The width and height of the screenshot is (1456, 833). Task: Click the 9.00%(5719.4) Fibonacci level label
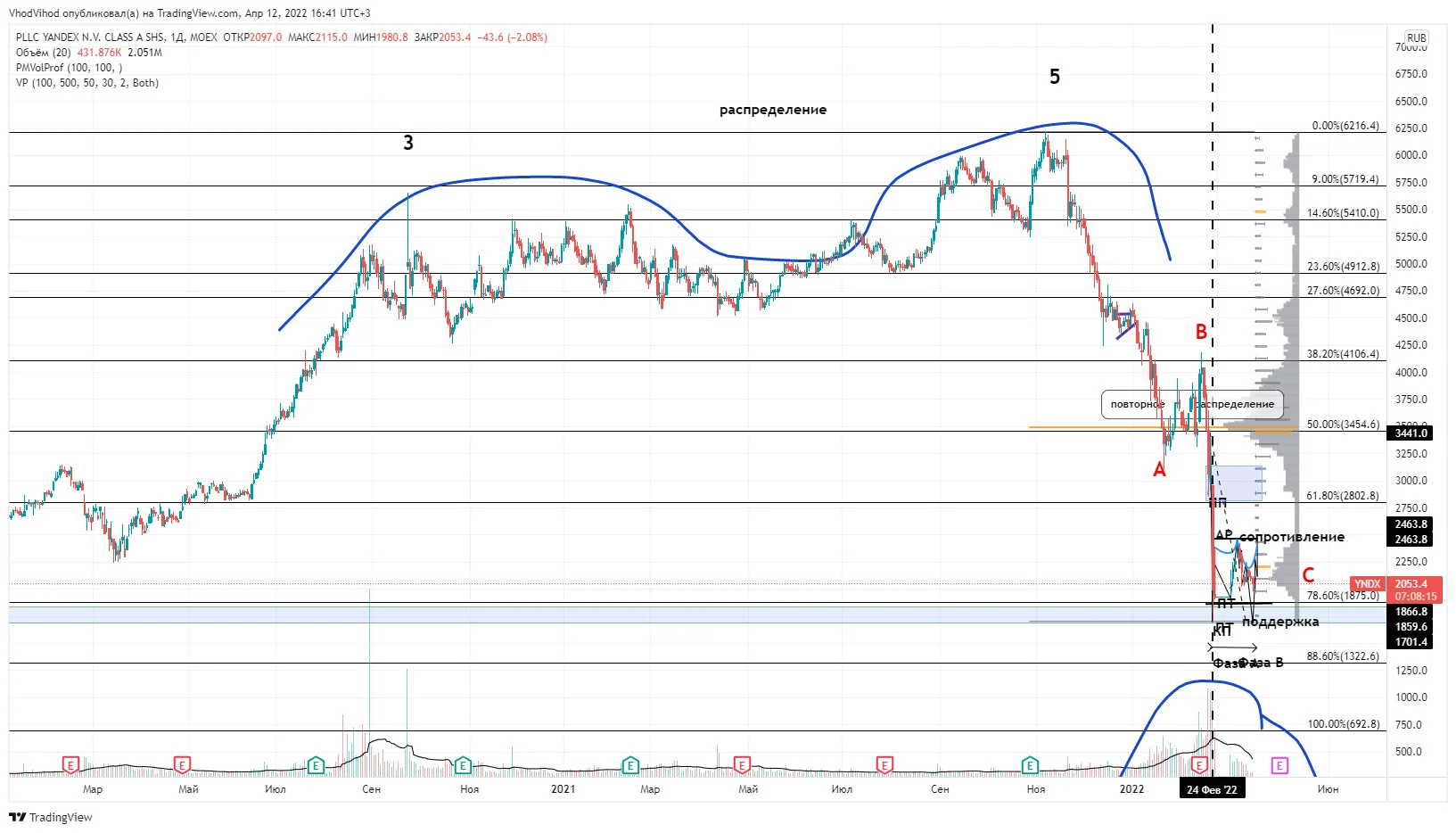[1345, 179]
